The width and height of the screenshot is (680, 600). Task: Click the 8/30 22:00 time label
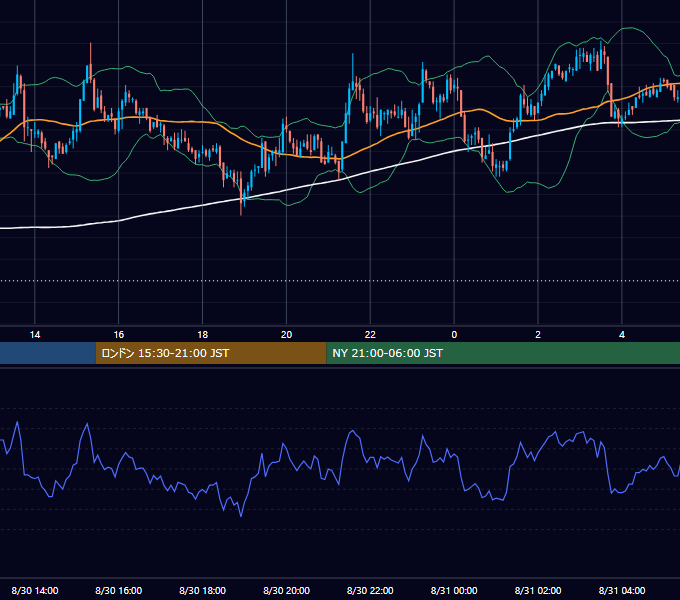point(370,590)
